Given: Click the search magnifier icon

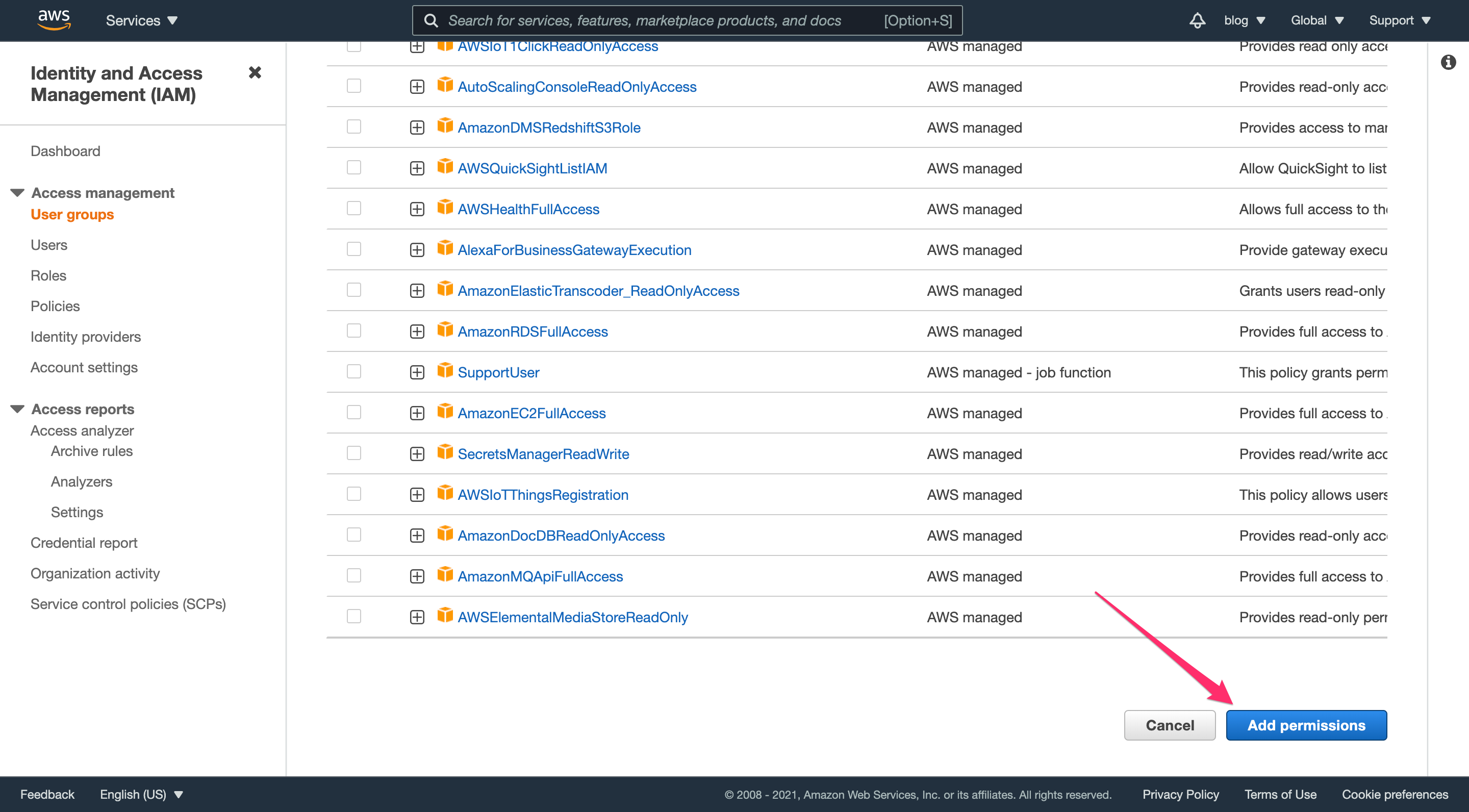Looking at the screenshot, I should 432,20.
